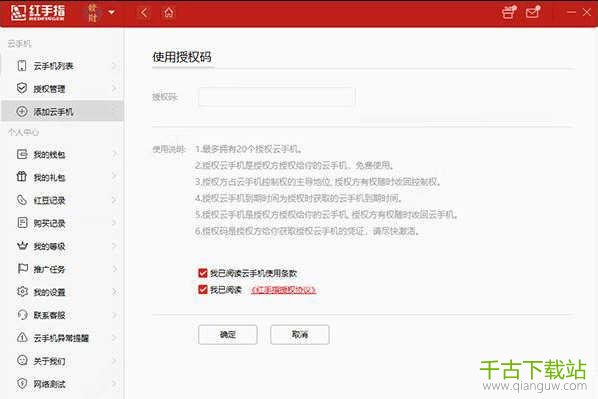
Task: Click the wallet icon beside 我的钱包
Action: 22,154
